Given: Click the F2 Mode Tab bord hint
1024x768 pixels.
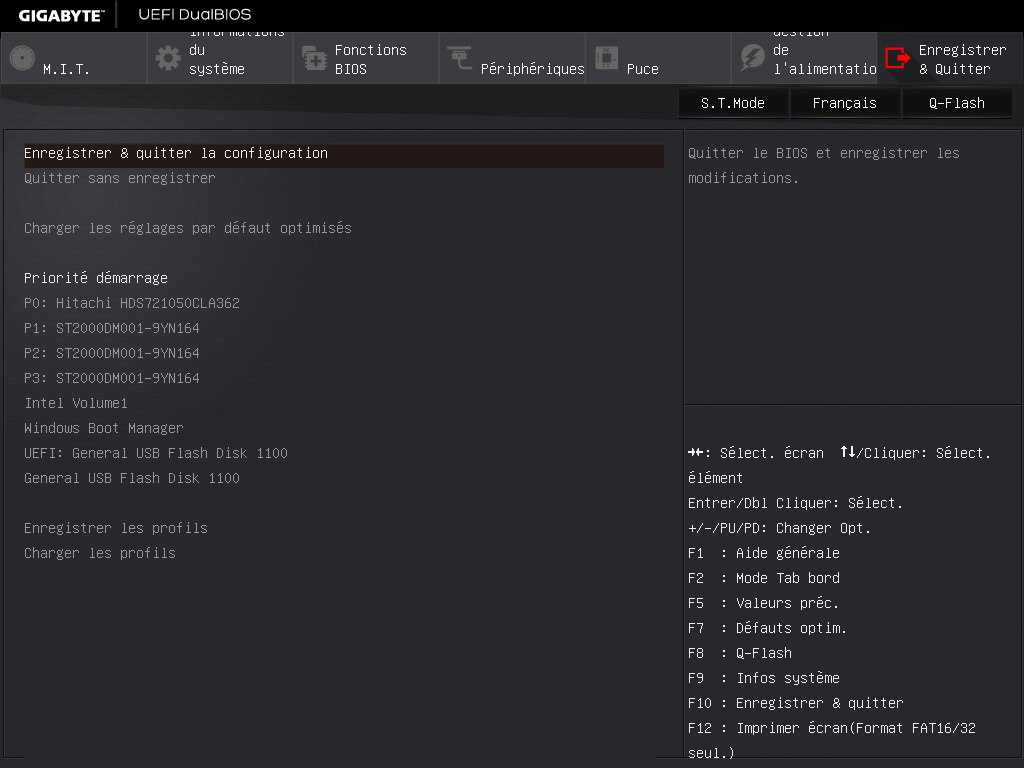Looking at the screenshot, I should pos(764,578).
